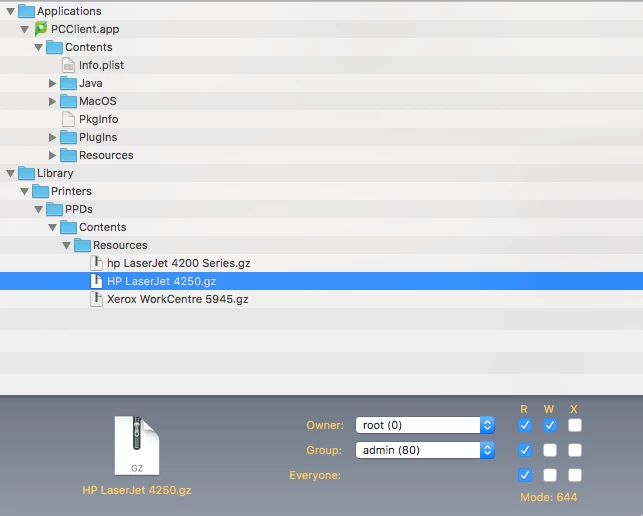
Task: Click the folder icon of Contents under PPDs
Action: coord(68,228)
